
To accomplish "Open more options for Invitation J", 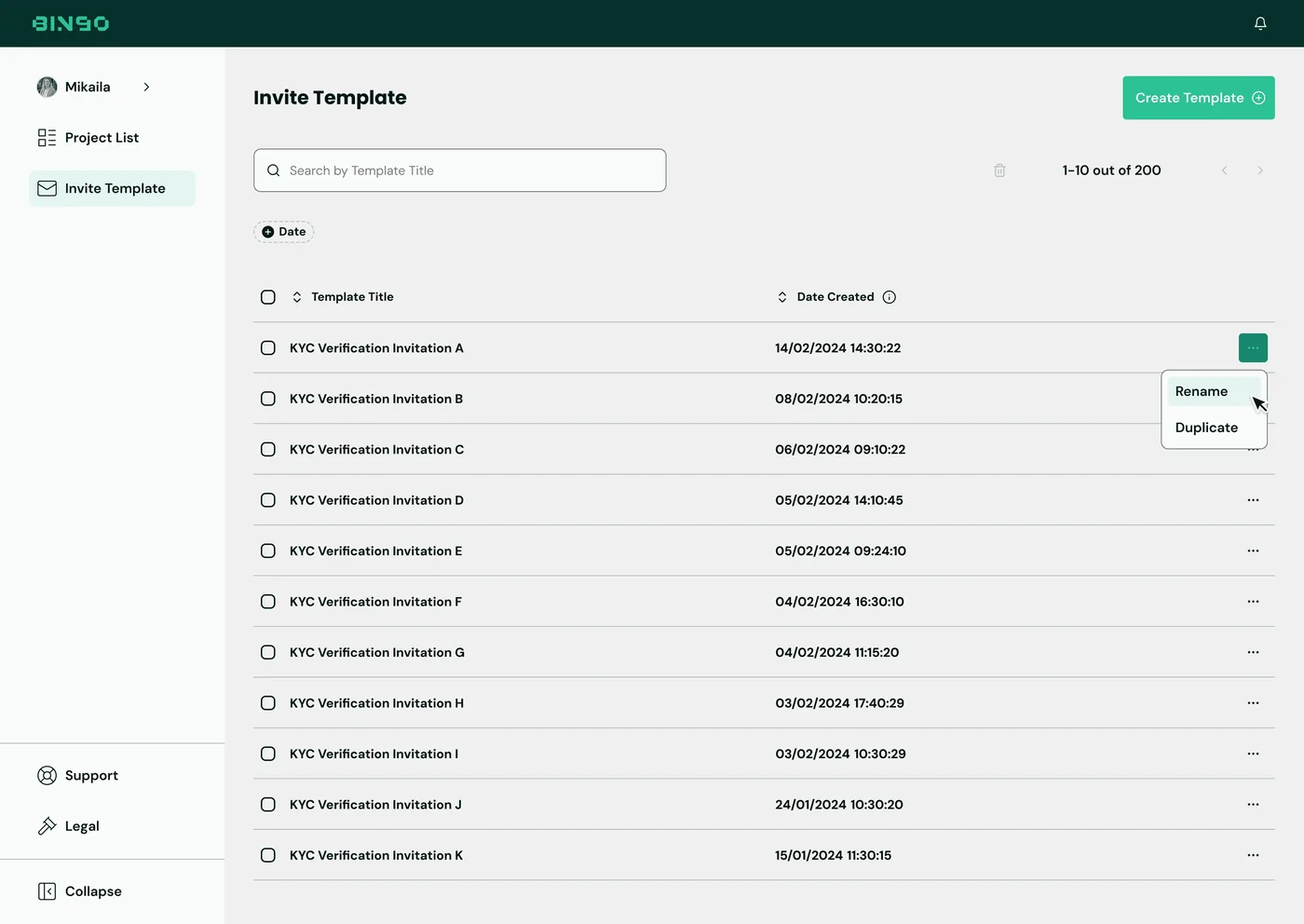I will 1253,805.
